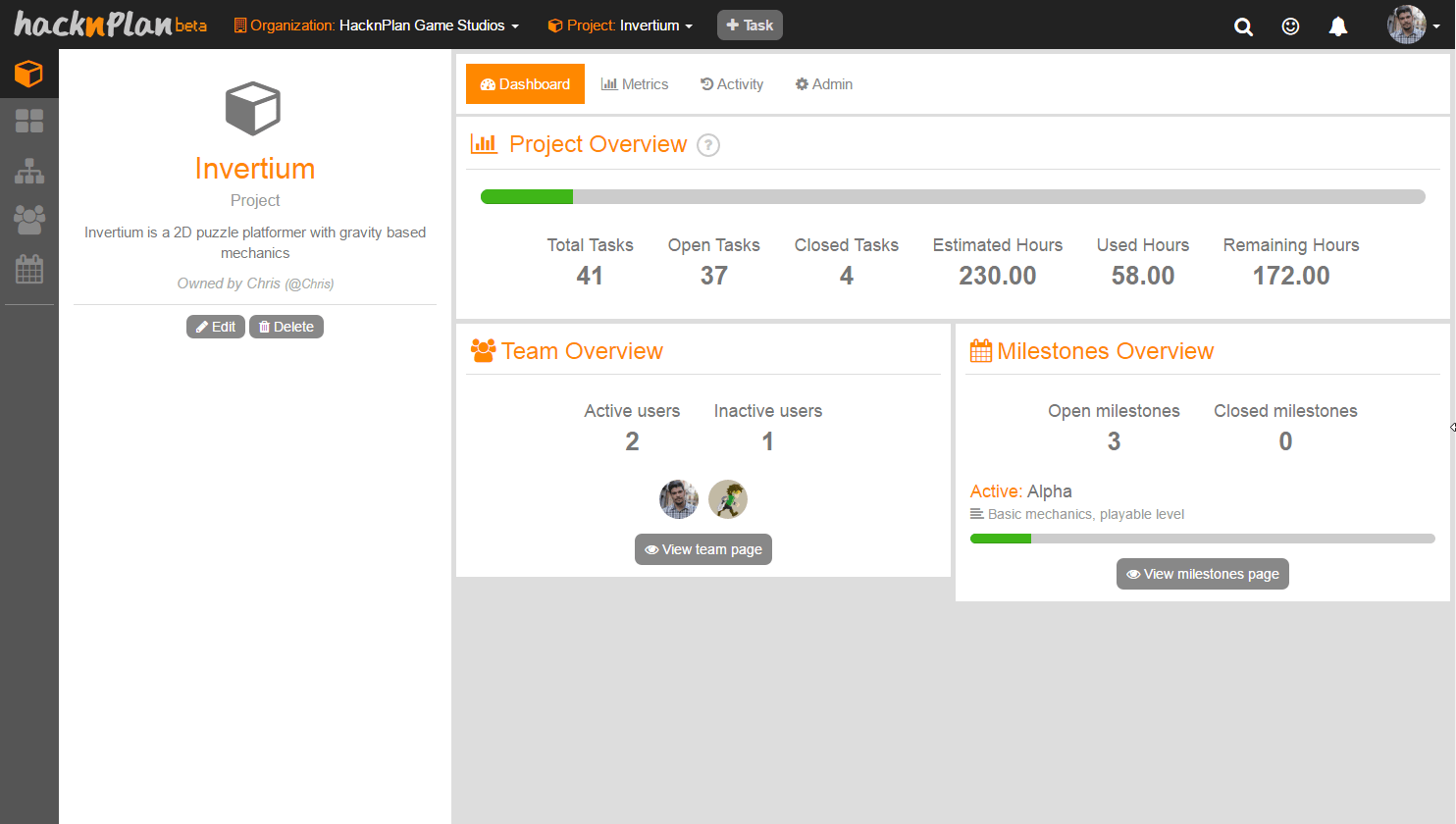Image resolution: width=1456 pixels, height=824 pixels.
Task: Click the add Task button
Action: (750, 26)
